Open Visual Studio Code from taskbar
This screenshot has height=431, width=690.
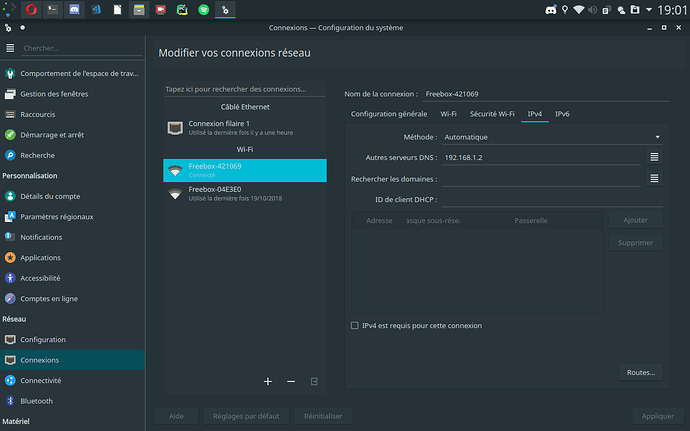point(96,9)
